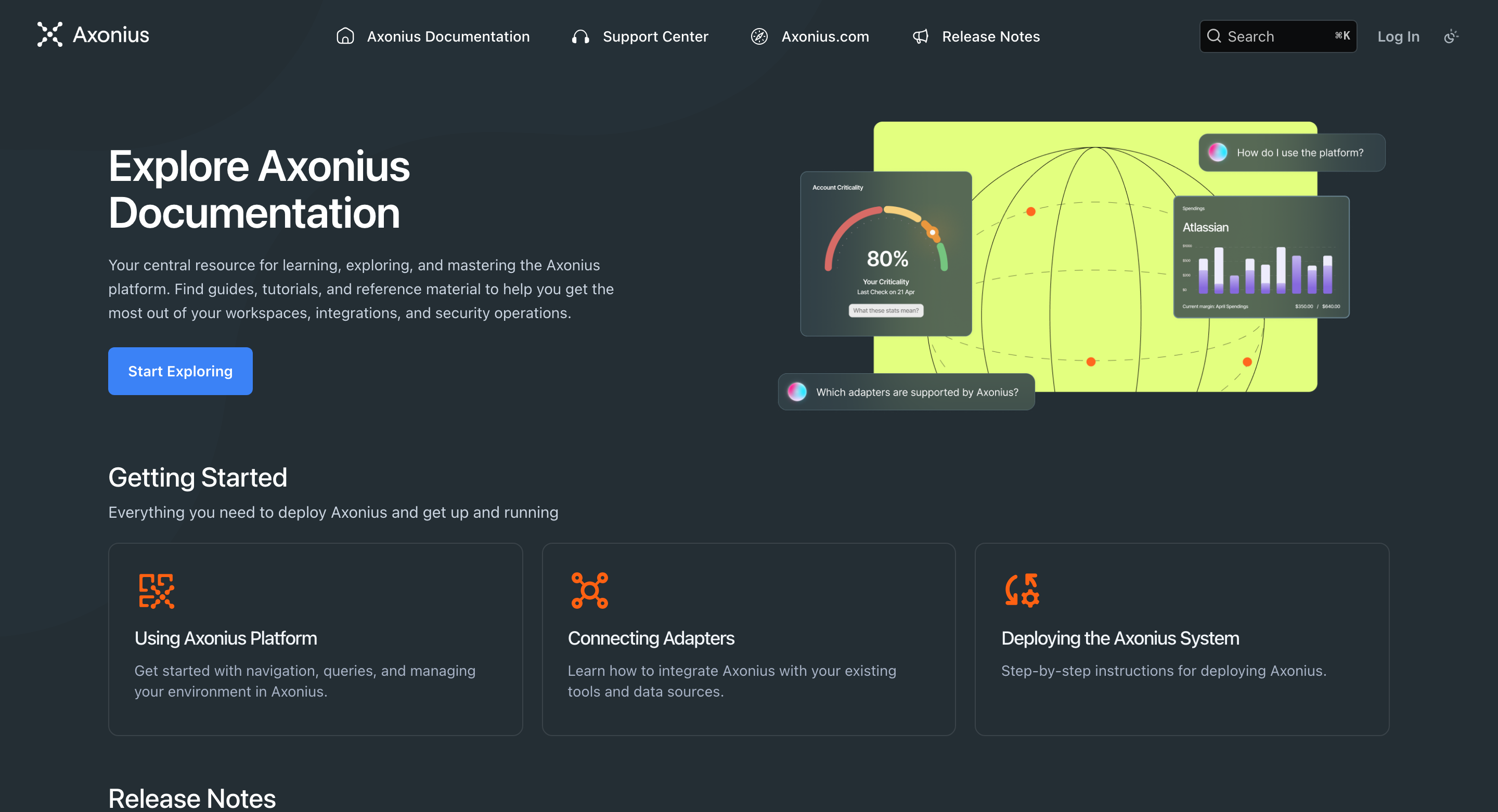Click the Connecting Adapters network icon
This screenshot has width=1498, height=812.
pyautogui.click(x=589, y=591)
